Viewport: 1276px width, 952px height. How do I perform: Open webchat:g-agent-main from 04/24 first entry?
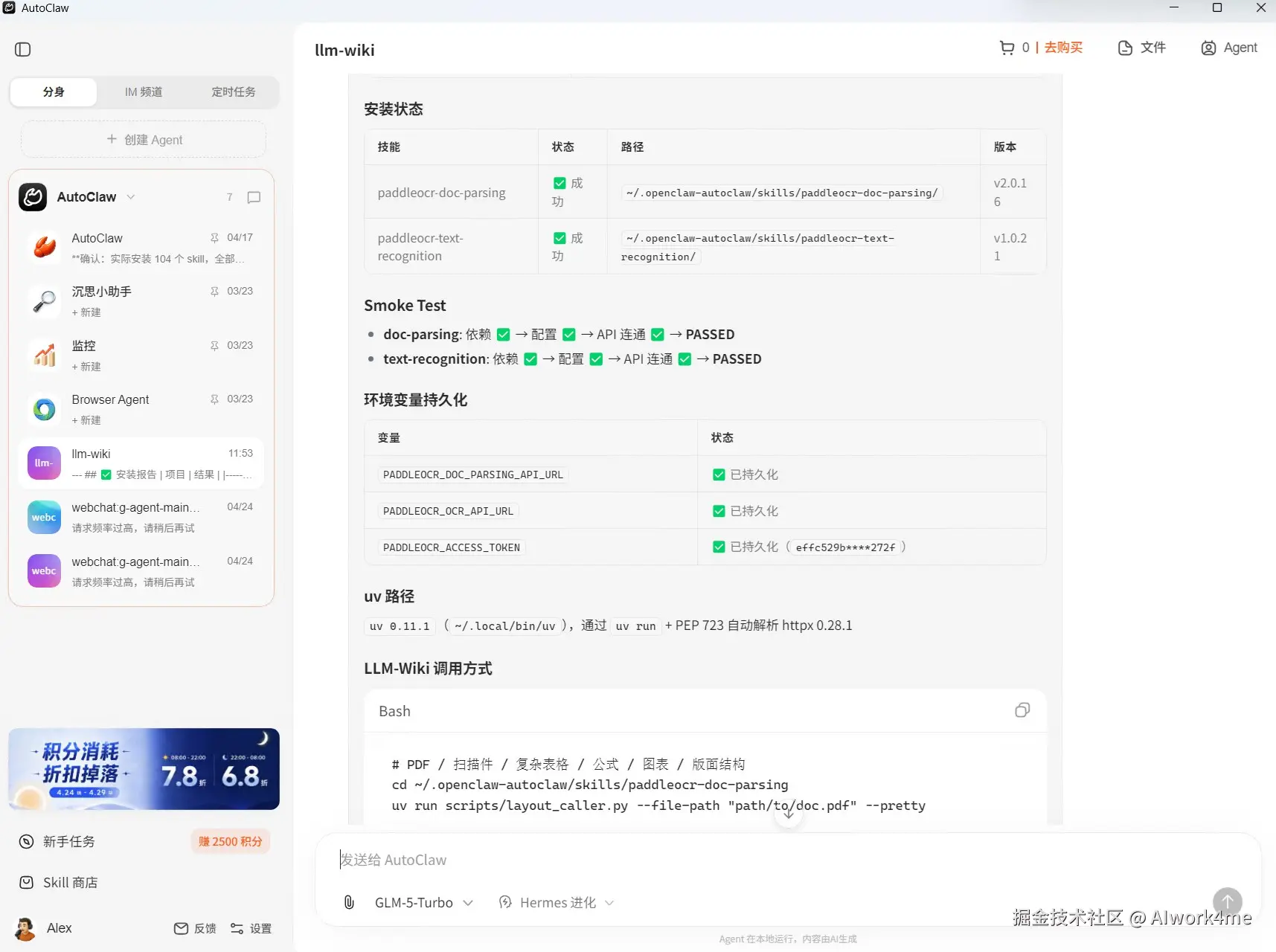[141, 517]
